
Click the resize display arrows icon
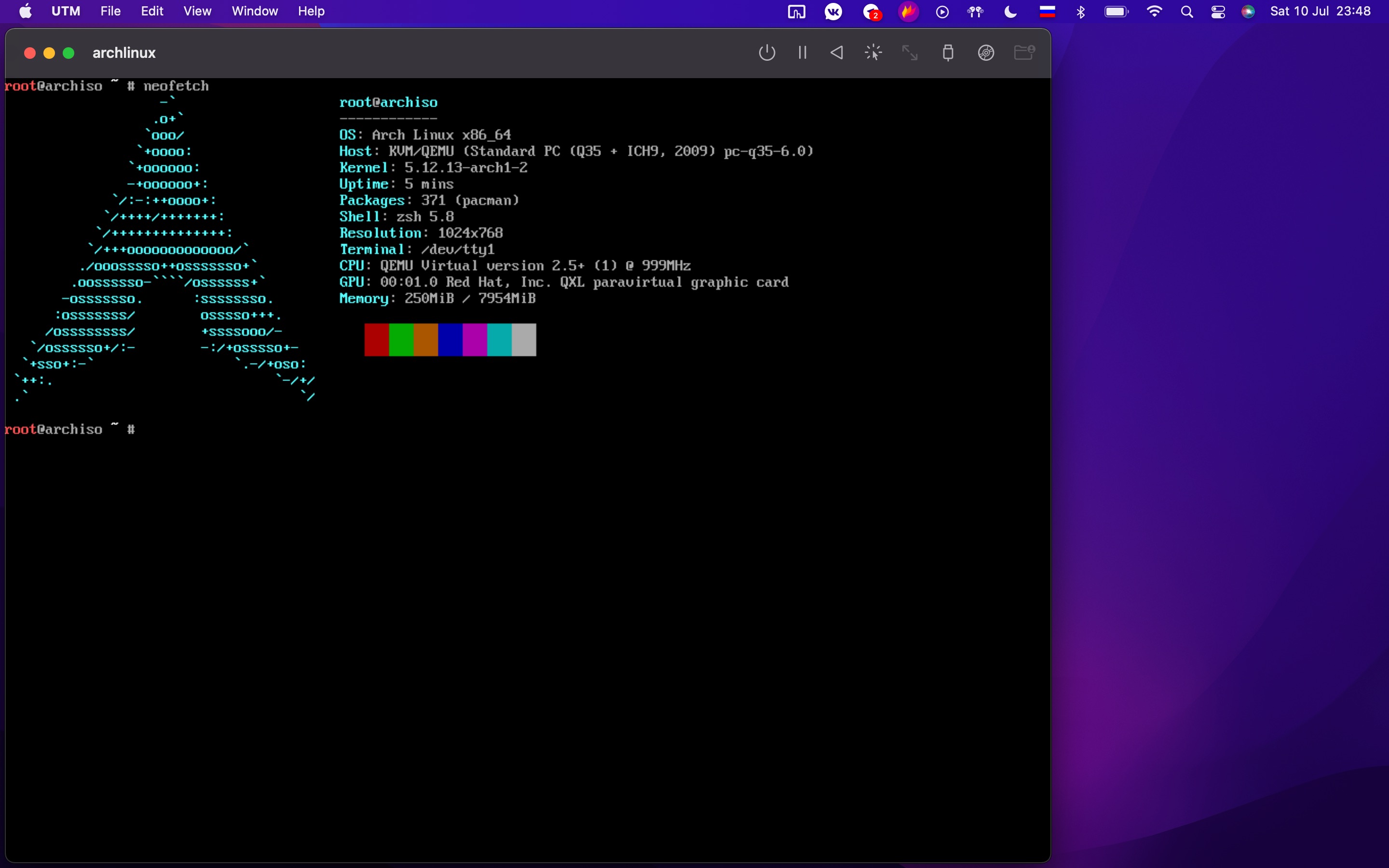[x=910, y=53]
